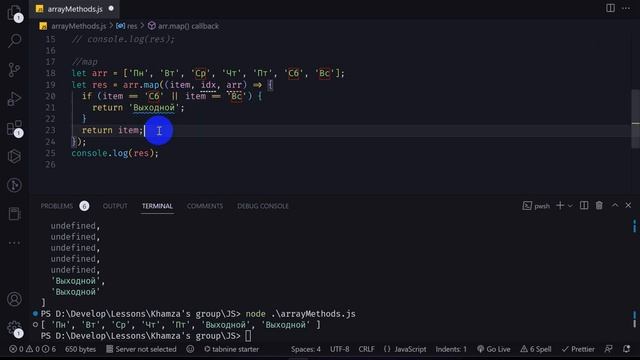Open editor More Actions menu
Screen dimensions: 640x360
[626, 8]
